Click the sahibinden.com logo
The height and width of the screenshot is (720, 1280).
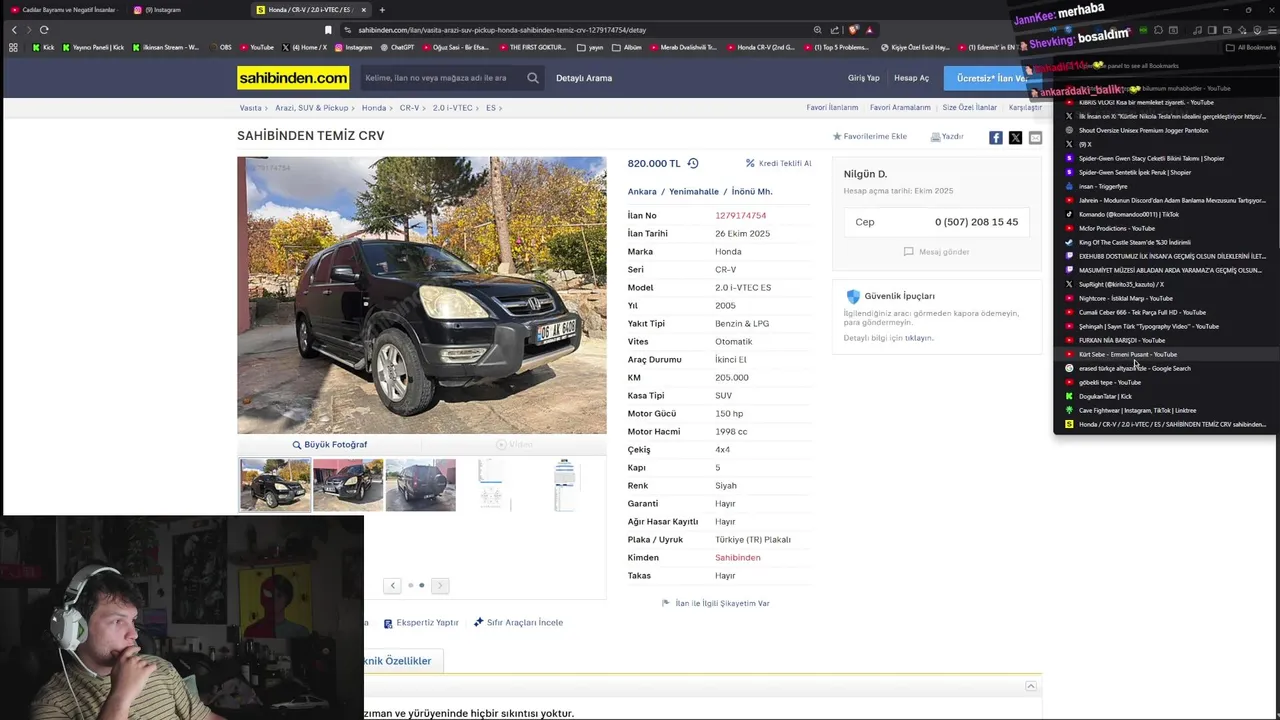pos(293,78)
